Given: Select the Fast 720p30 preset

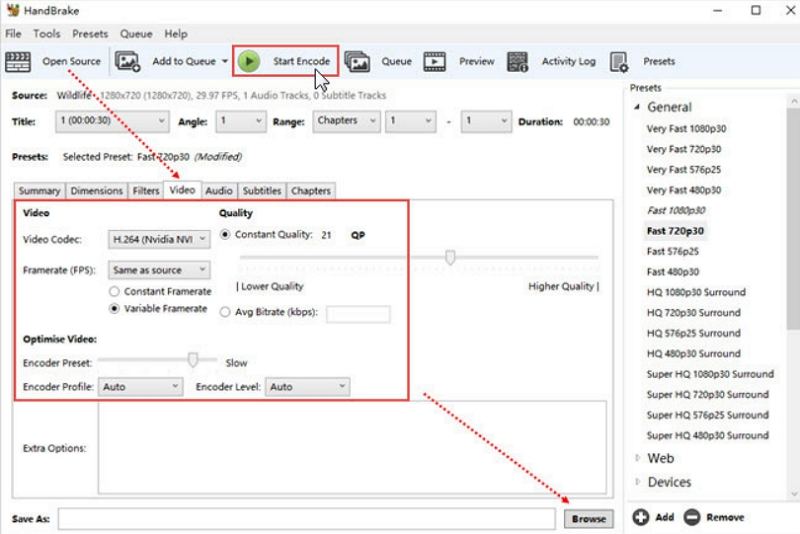Looking at the screenshot, I should [675, 231].
